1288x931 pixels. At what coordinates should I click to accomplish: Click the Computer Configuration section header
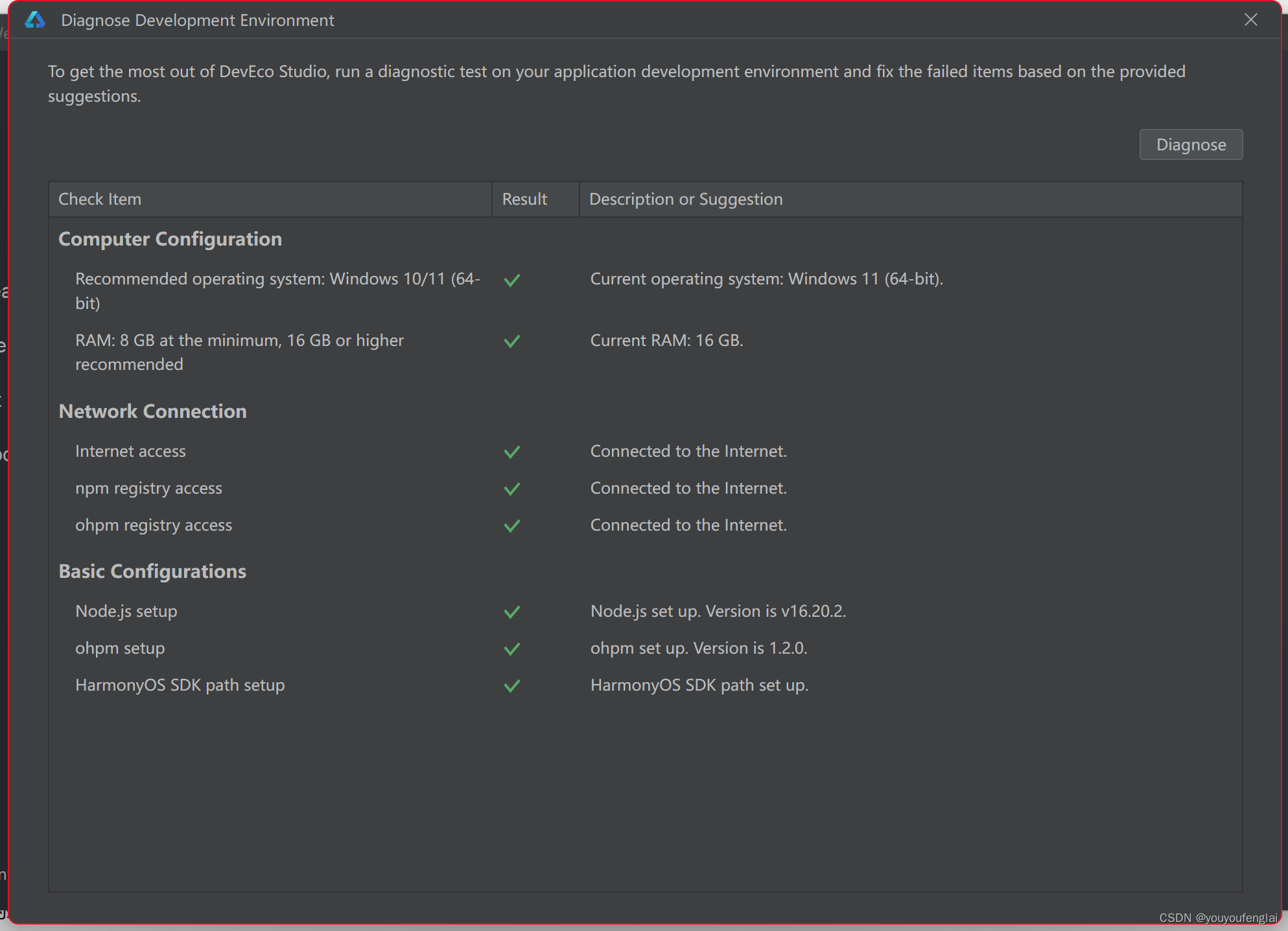169,239
